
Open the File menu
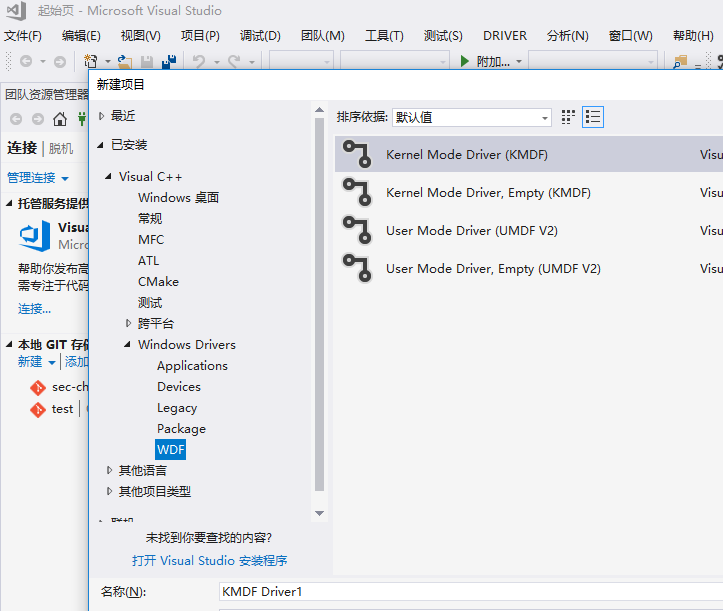tap(23, 36)
